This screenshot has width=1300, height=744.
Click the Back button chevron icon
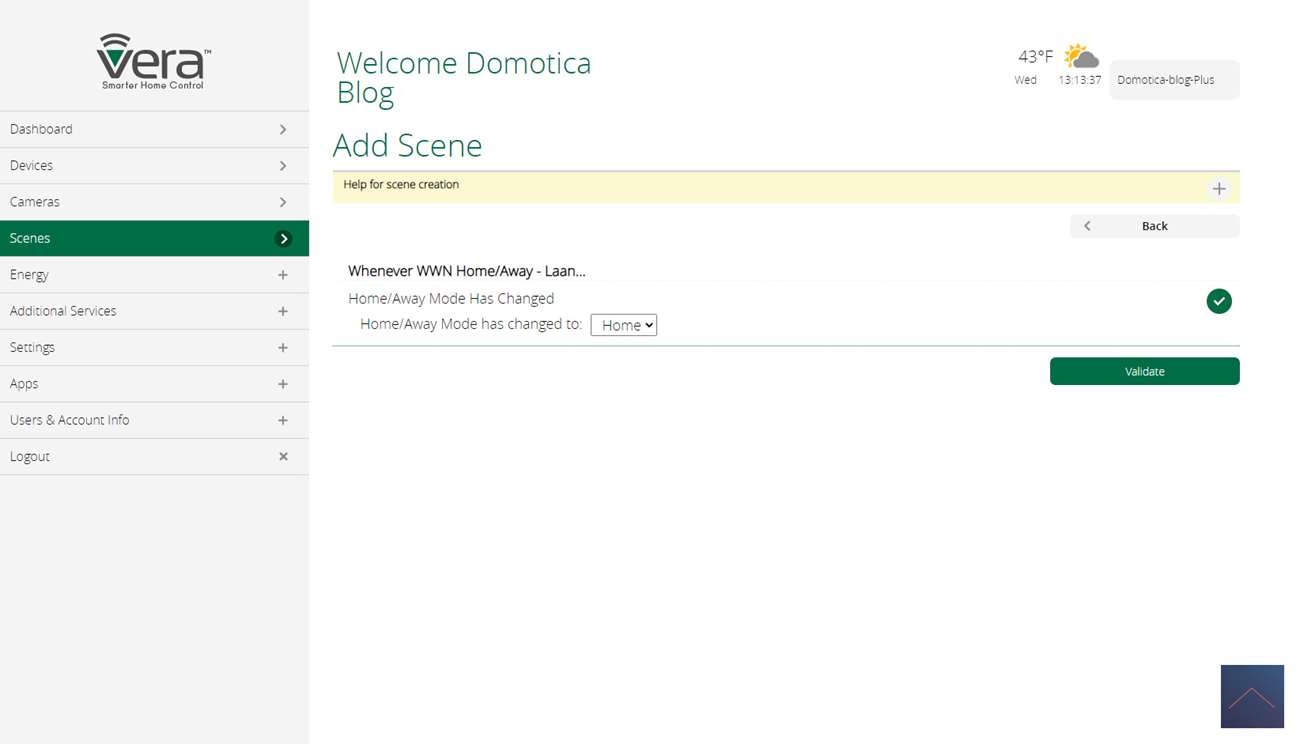[x=1087, y=226]
